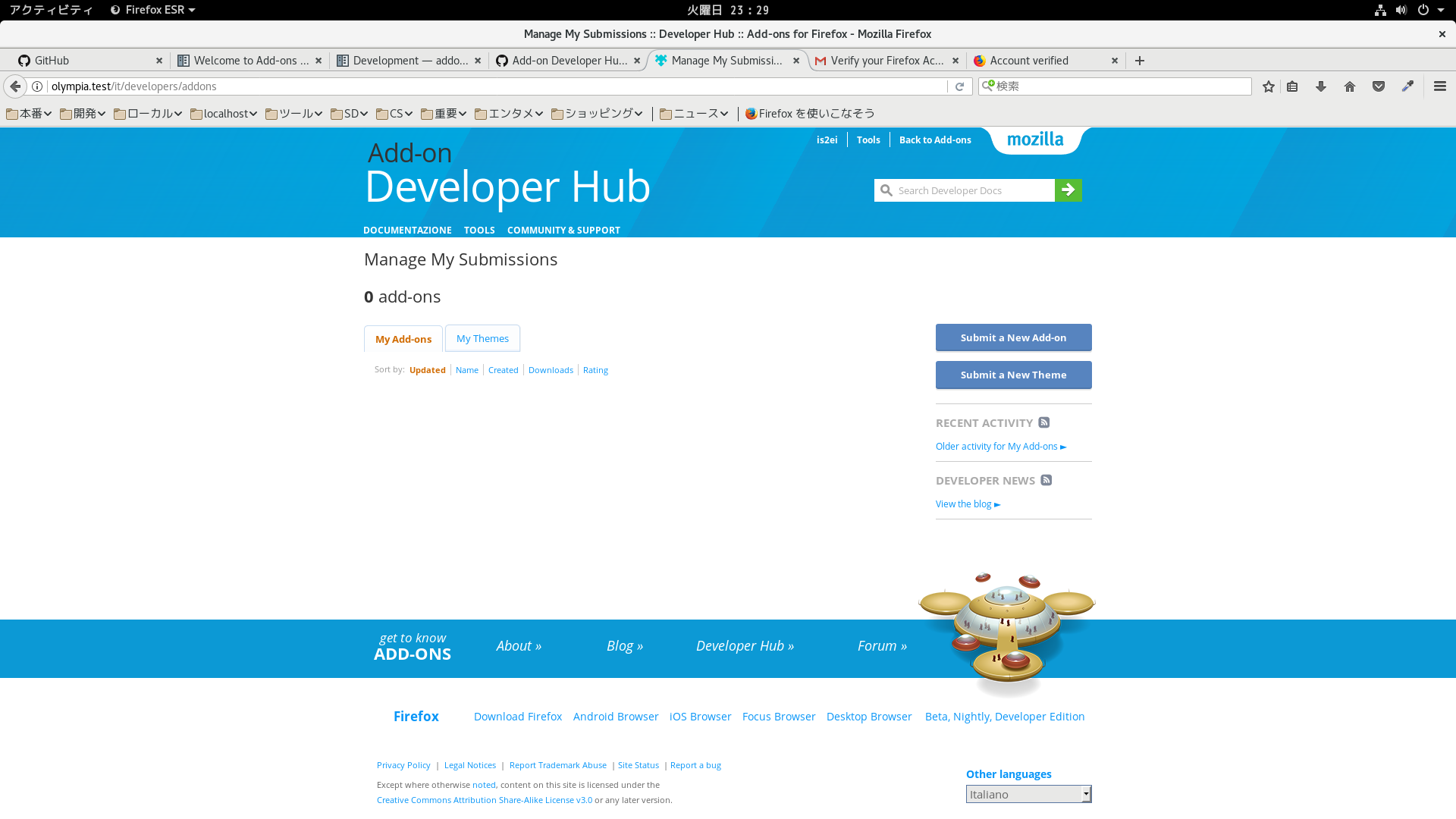The height and width of the screenshot is (819, 1456).
Task: Click Back to Add-ons link
Action: coord(935,140)
